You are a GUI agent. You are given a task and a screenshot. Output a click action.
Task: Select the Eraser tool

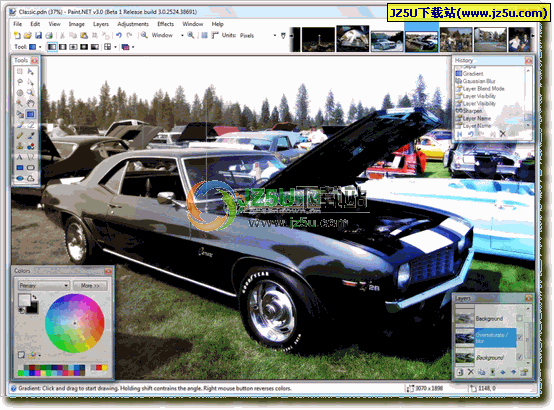point(31,125)
